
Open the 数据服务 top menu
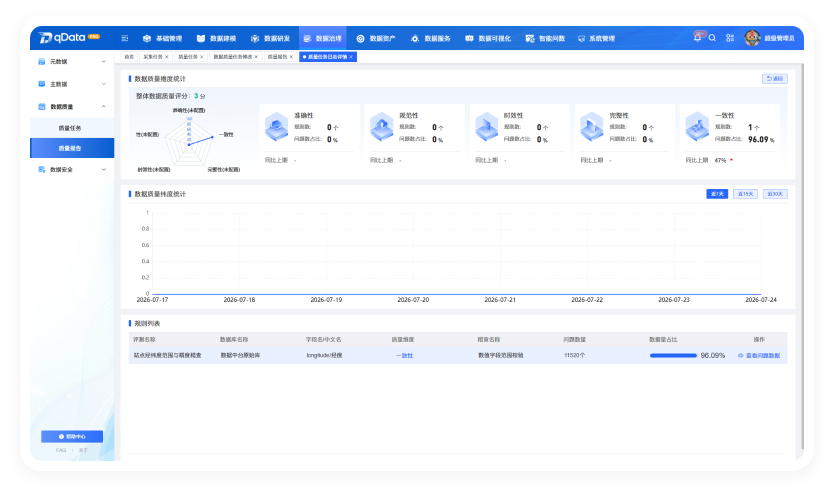coord(431,38)
